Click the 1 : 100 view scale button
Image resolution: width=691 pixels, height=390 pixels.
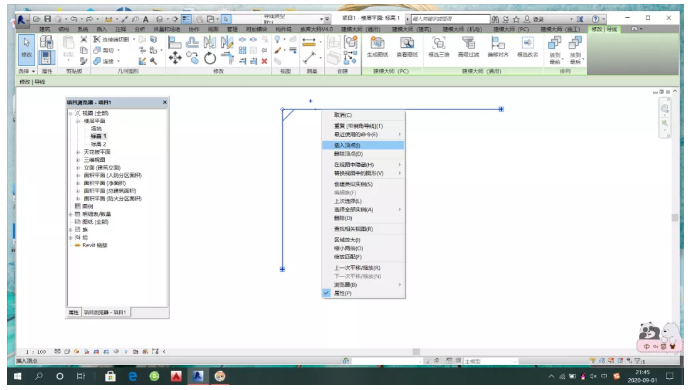coord(36,352)
